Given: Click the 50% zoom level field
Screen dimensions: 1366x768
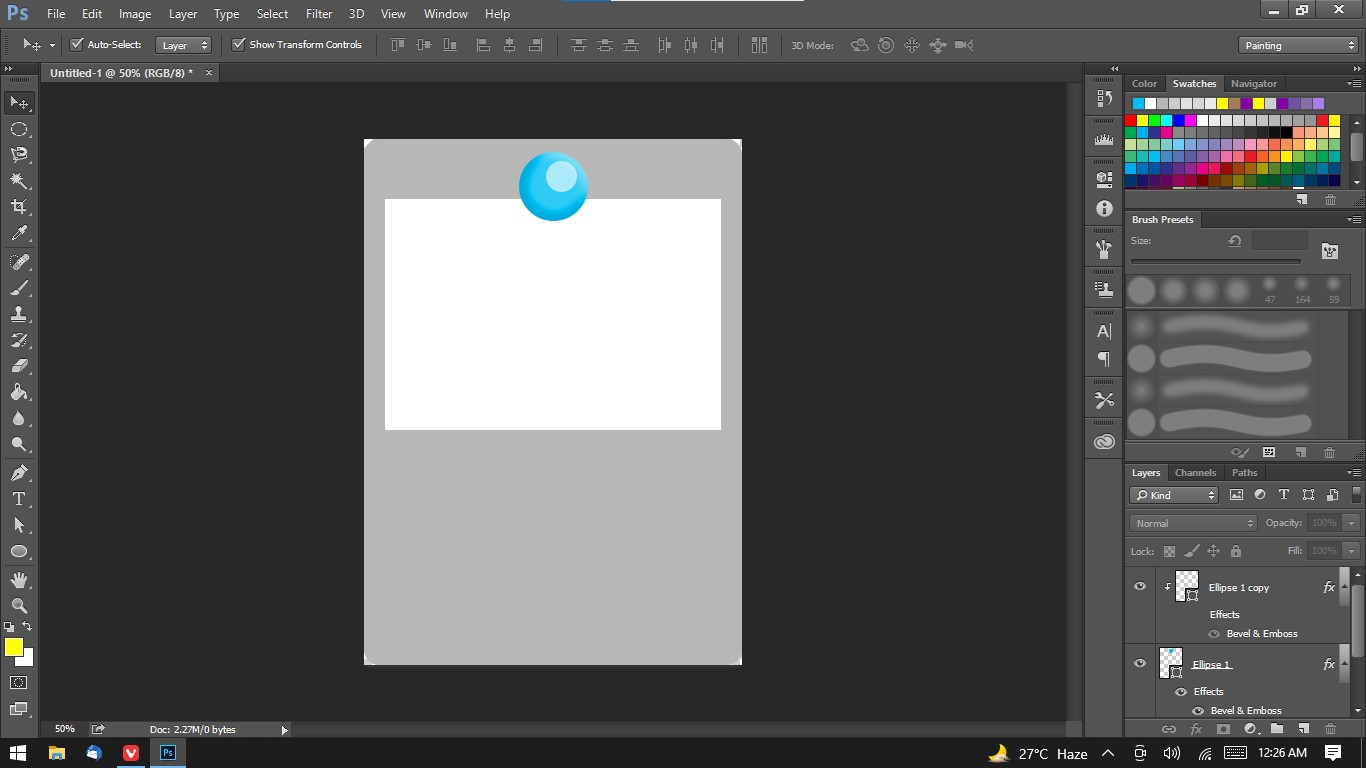Looking at the screenshot, I should click(x=64, y=730).
